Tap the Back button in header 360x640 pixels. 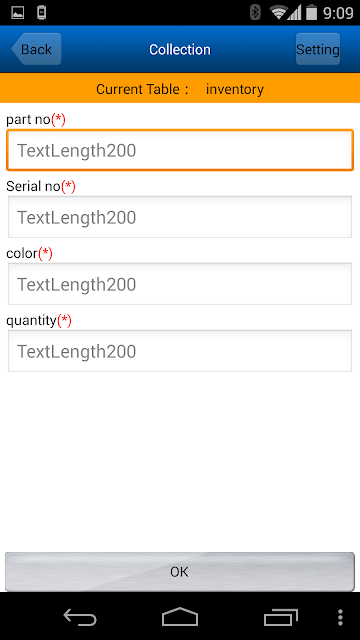(x=36, y=49)
